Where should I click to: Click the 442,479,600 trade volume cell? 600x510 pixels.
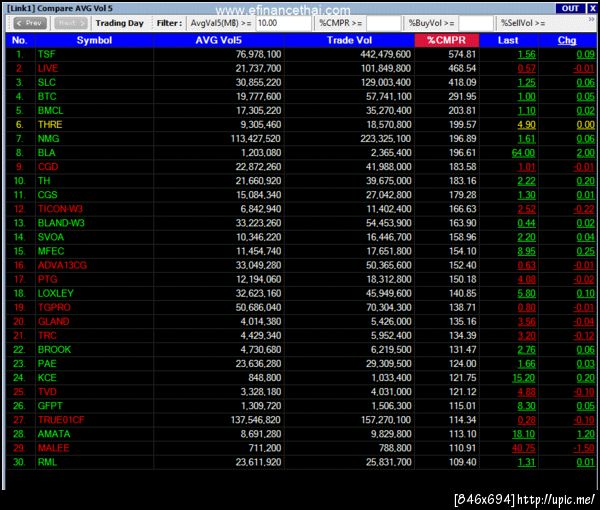385,54
